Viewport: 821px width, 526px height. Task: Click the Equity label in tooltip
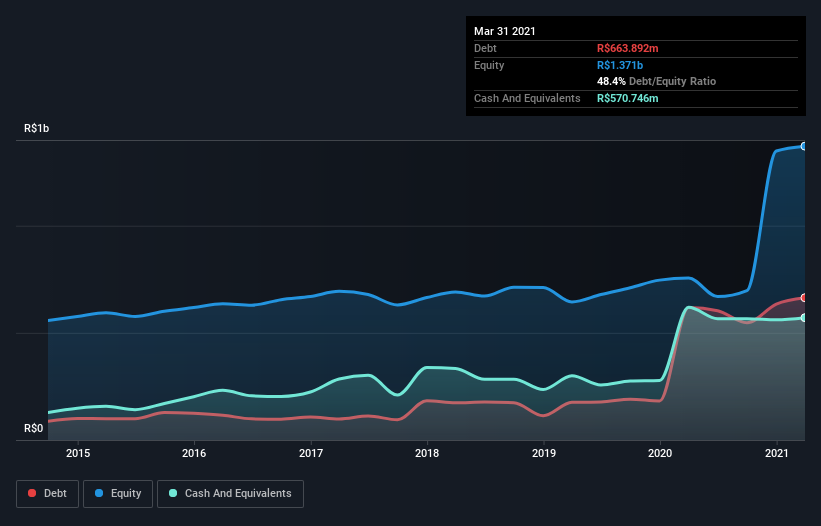coord(489,65)
